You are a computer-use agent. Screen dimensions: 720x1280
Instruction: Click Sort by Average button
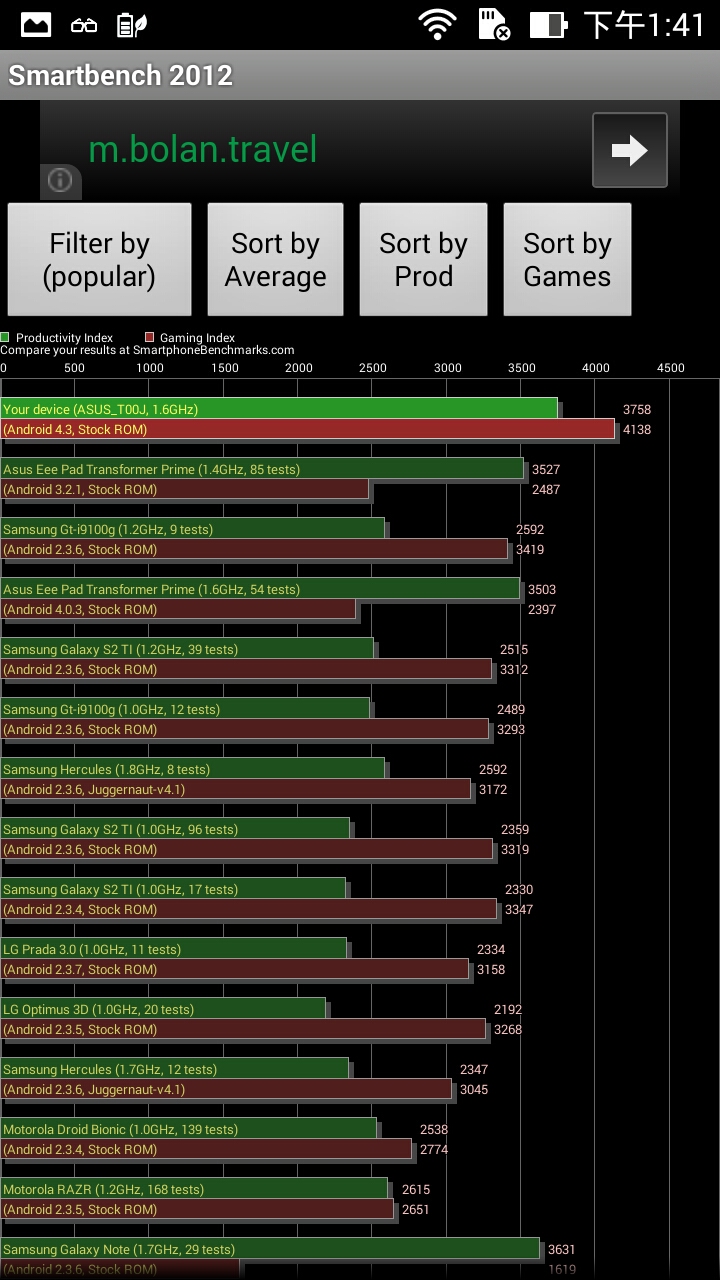coord(275,260)
